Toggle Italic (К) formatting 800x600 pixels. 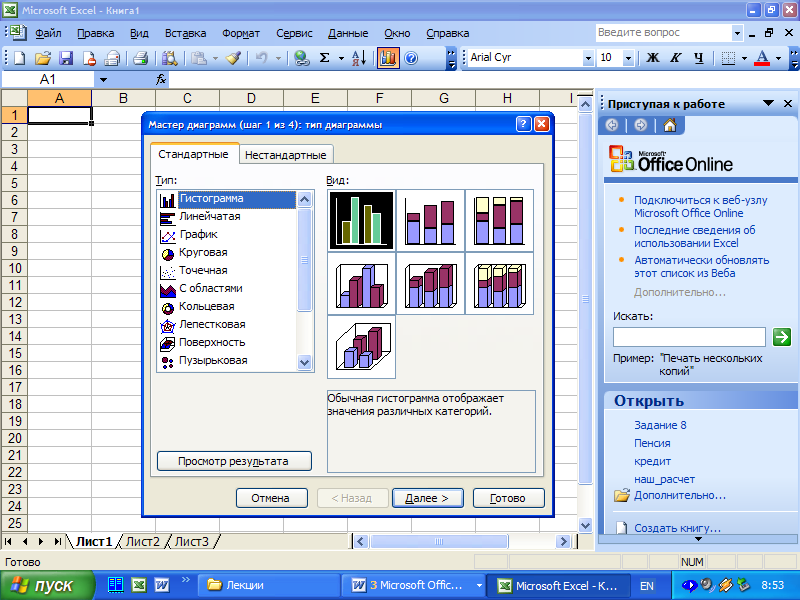point(676,58)
